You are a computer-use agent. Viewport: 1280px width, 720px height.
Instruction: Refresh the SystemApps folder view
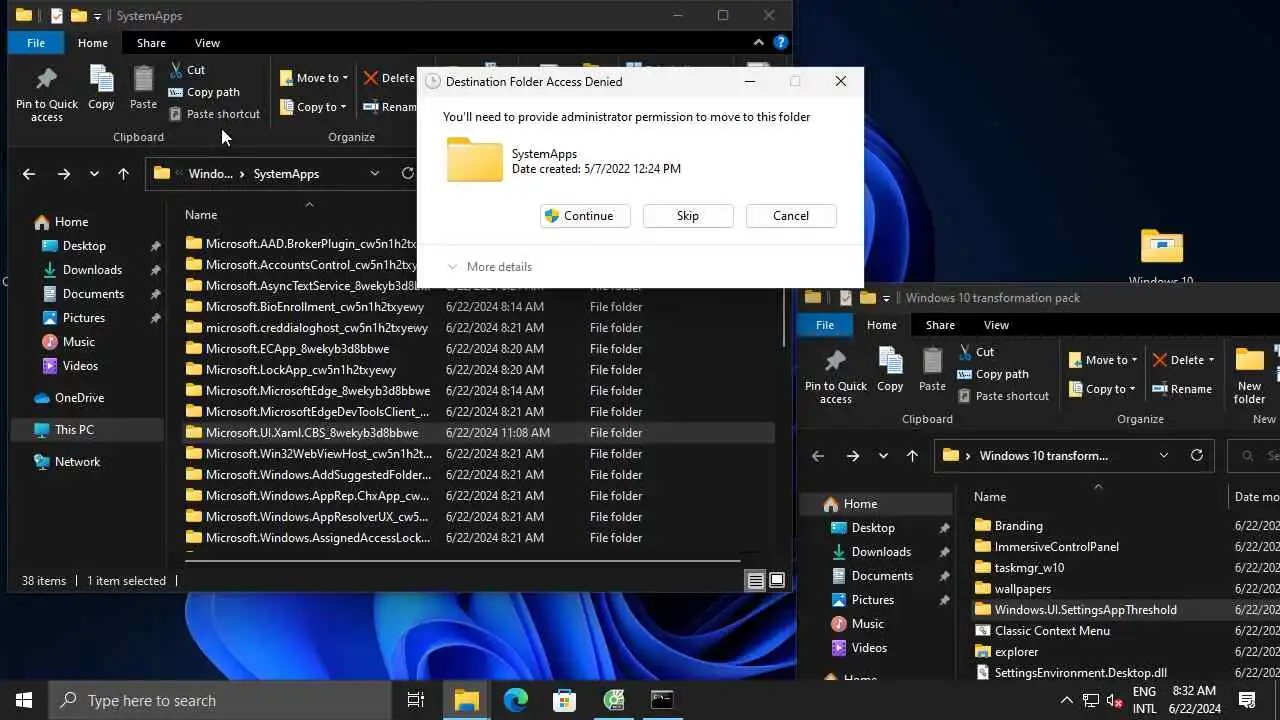(x=407, y=173)
